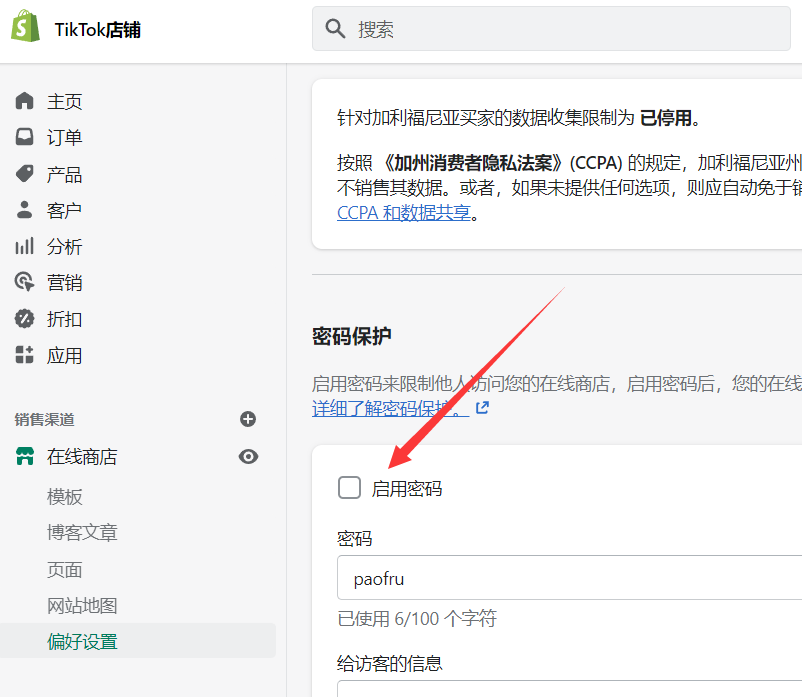This screenshot has width=802, height=697.
Task: Enable the 启用密码 checkbox
Action: pyautogui.click(x=349, y=488)
